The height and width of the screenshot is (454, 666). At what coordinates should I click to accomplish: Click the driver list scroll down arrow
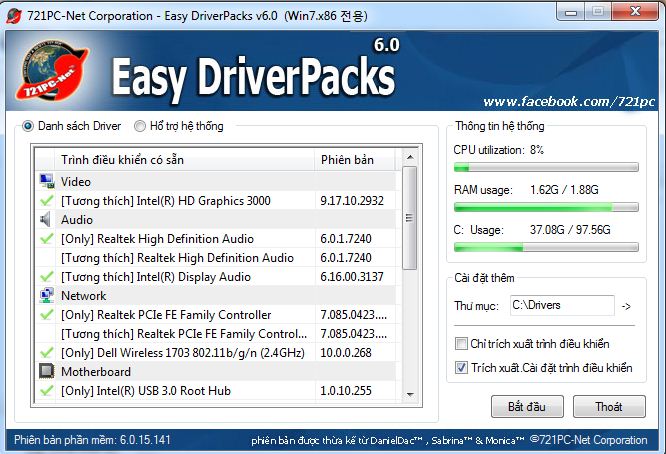click(410, 394)
